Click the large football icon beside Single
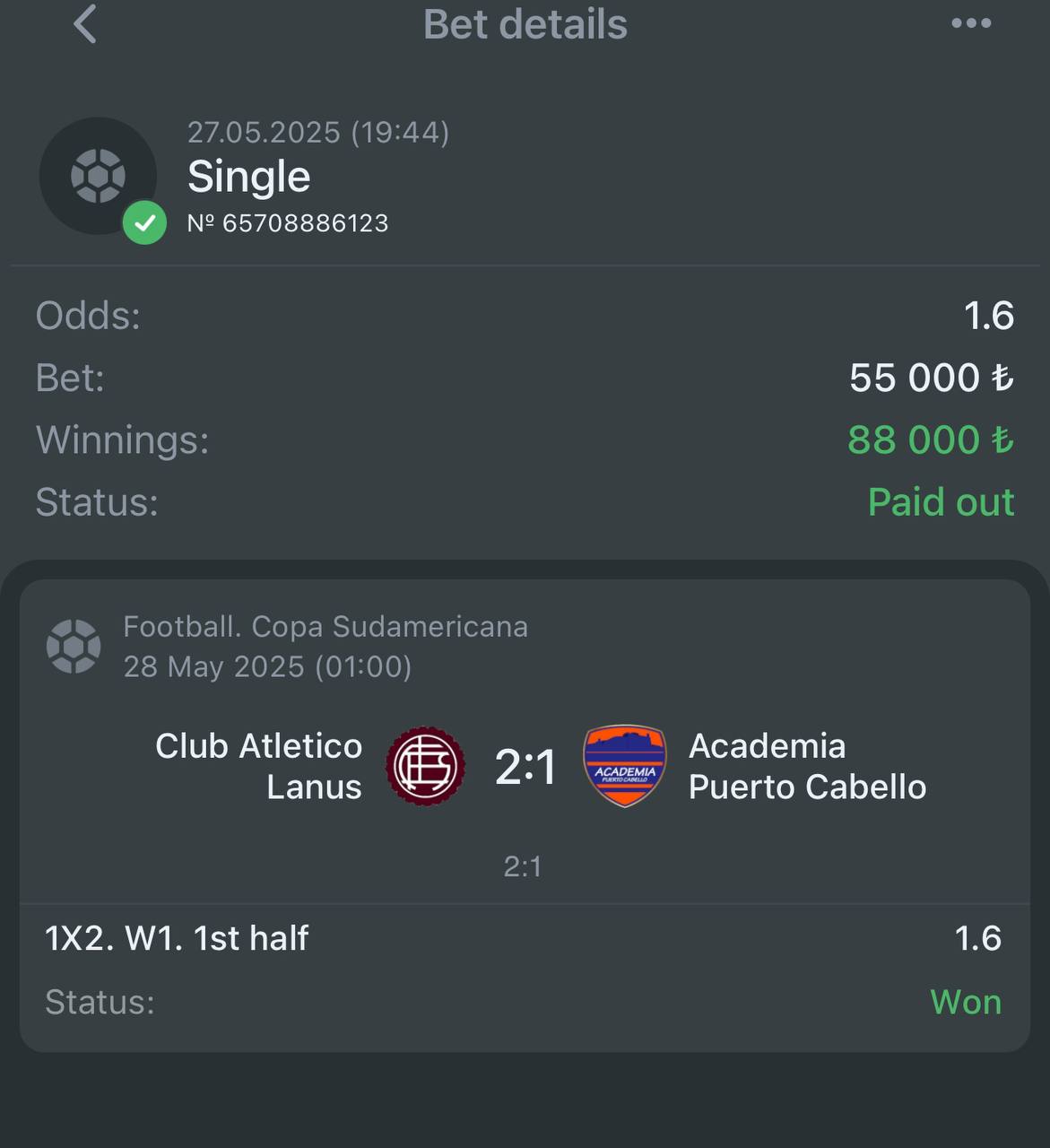Screen dimensions: 1050x1148 (98, 176)
